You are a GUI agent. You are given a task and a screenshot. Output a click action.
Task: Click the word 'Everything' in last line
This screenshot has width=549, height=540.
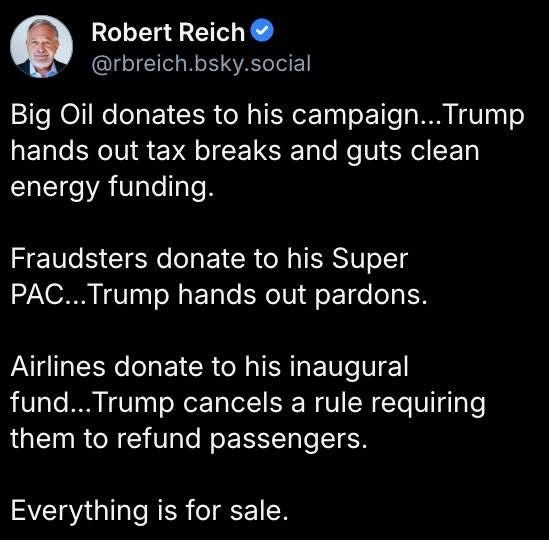(79, 512)
